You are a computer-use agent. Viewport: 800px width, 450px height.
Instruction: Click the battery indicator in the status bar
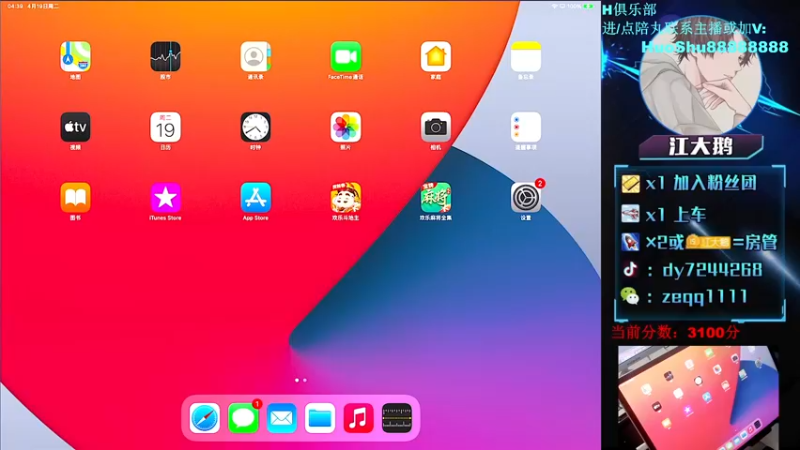point(588,6)
